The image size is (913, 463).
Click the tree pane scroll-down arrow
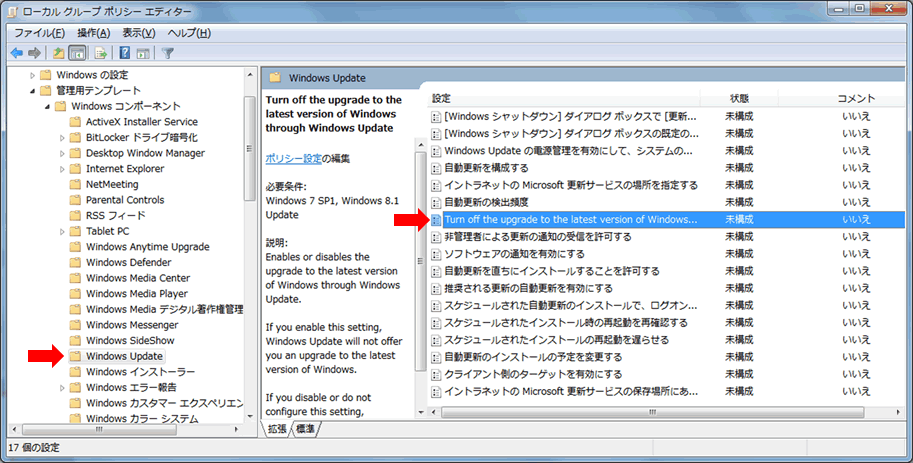click(250, 416)
